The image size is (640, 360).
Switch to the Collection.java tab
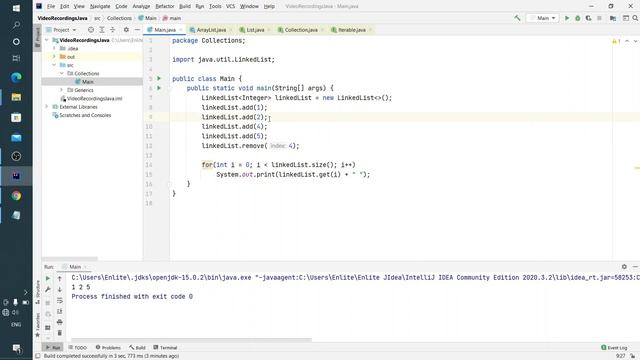[x=301, y=30]
